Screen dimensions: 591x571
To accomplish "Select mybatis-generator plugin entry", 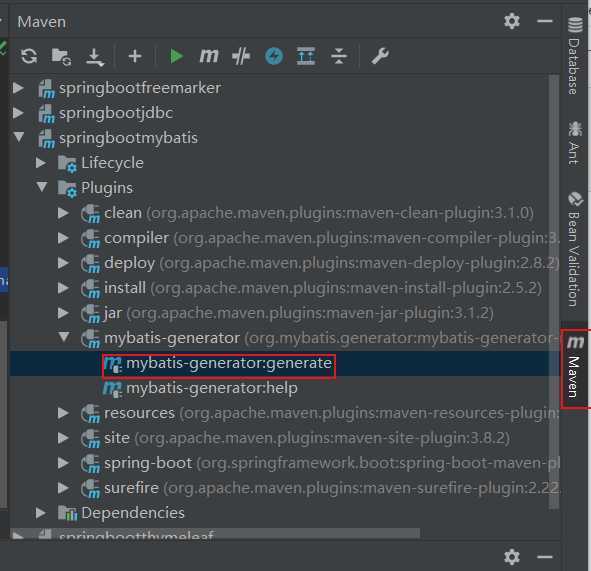I will (x=332, y=338).
